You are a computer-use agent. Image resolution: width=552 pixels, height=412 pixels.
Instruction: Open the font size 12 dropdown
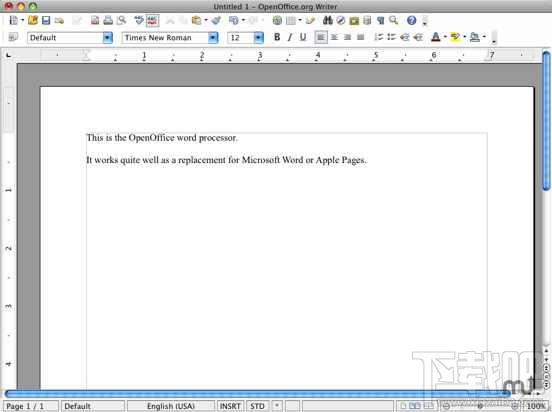258,38
